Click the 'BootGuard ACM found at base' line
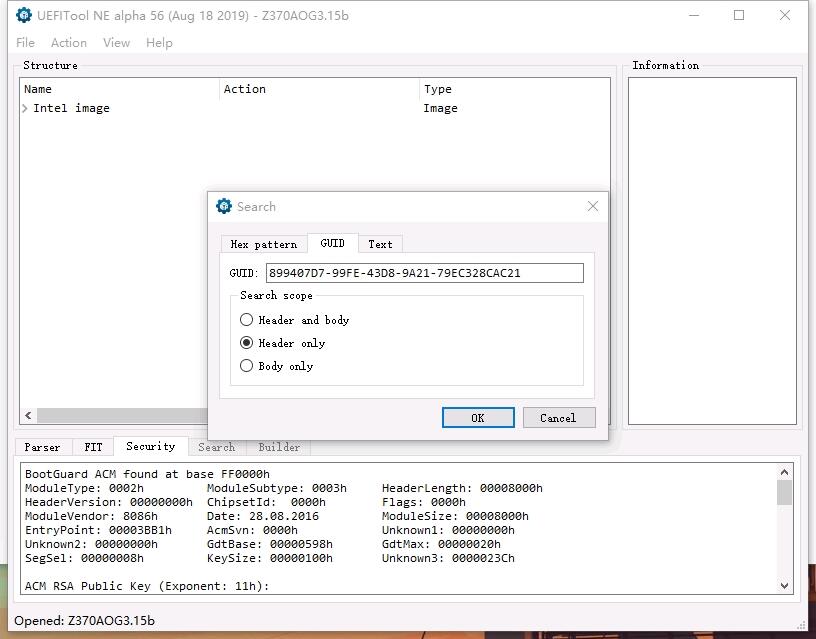This screenshot has height=639, width=816. pos(147,474)
